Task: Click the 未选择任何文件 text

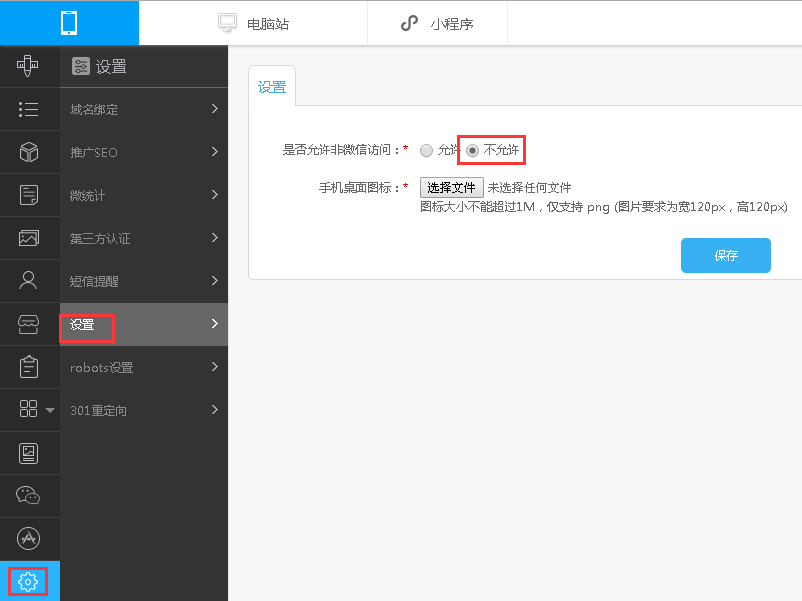Action: (529, 188)
